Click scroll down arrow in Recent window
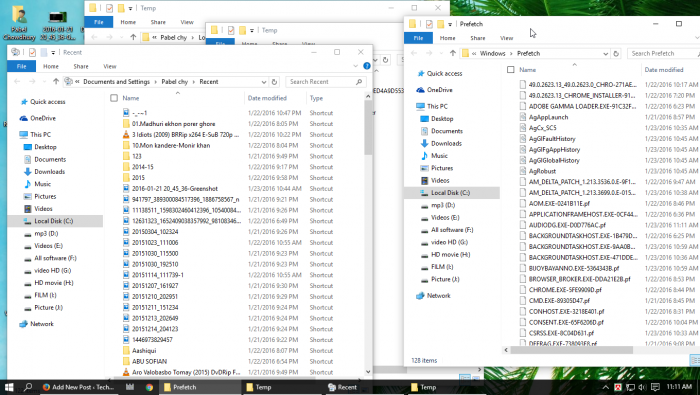 [x=368, y=372]
